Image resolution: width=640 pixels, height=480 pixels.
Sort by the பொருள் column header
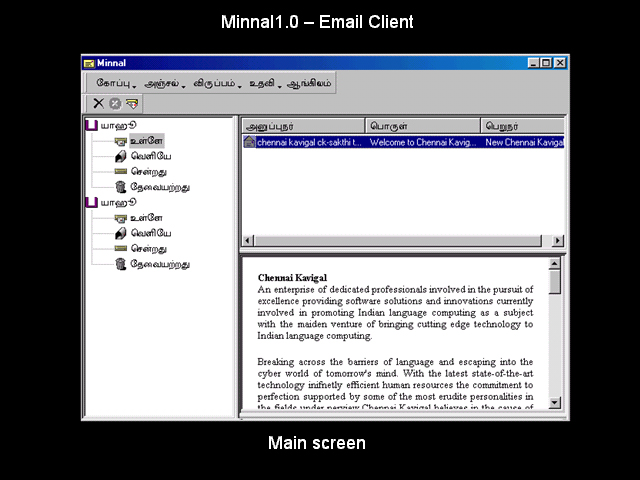423,126
